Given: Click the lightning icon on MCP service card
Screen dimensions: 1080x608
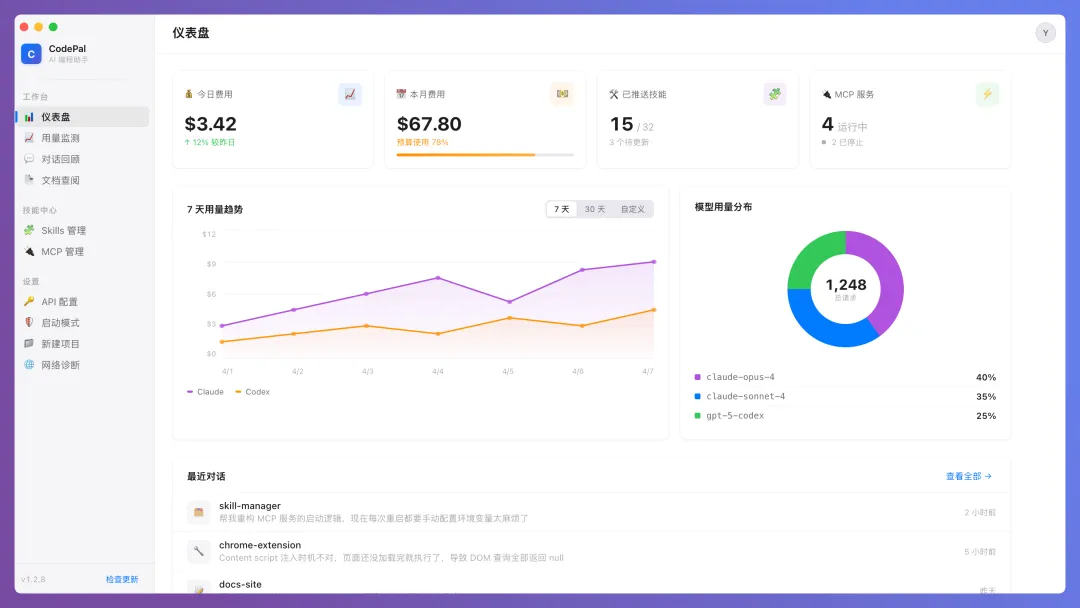Looking at the screenshot, I should (x=987, y=94).
